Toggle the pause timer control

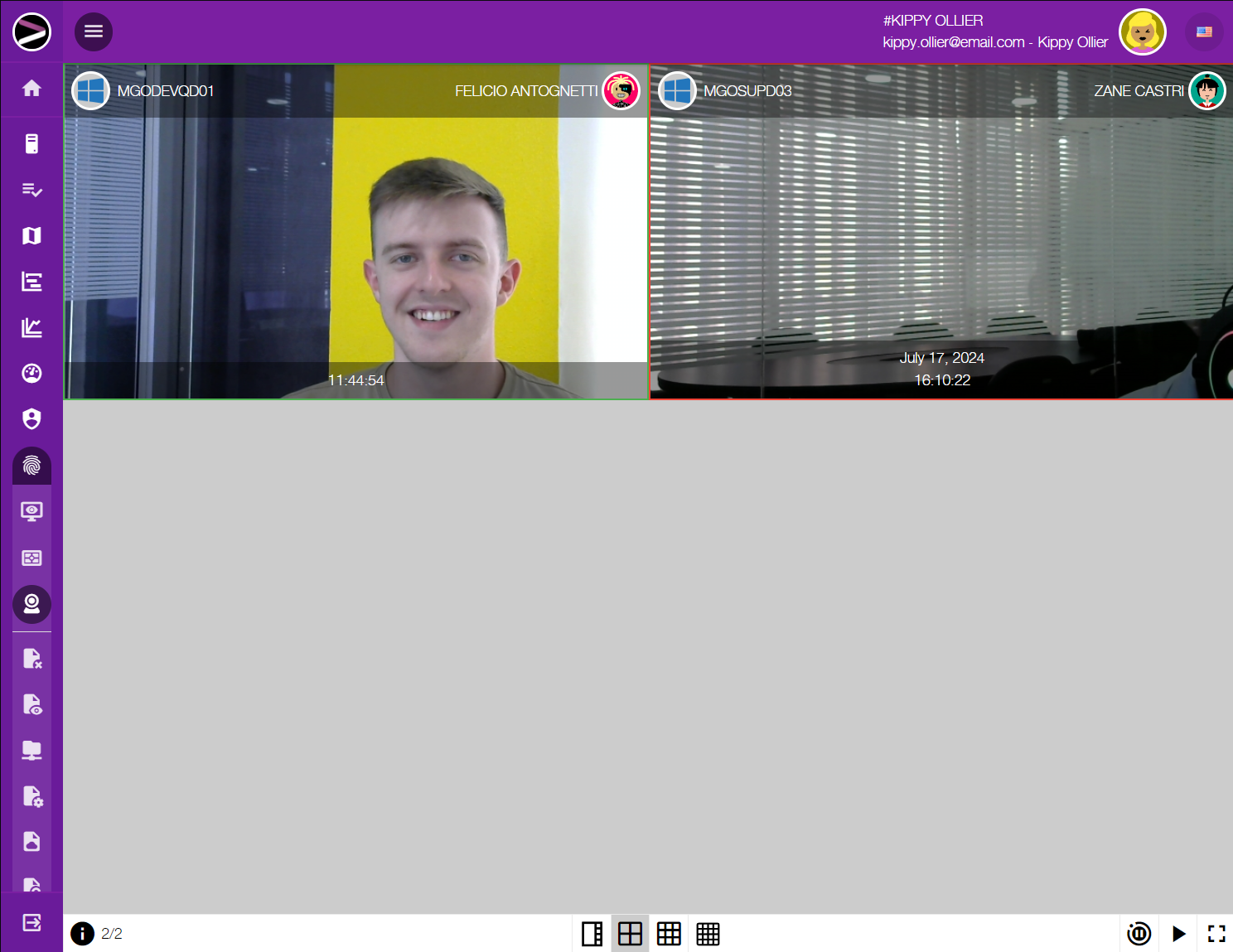click(x=1139, y=934)
